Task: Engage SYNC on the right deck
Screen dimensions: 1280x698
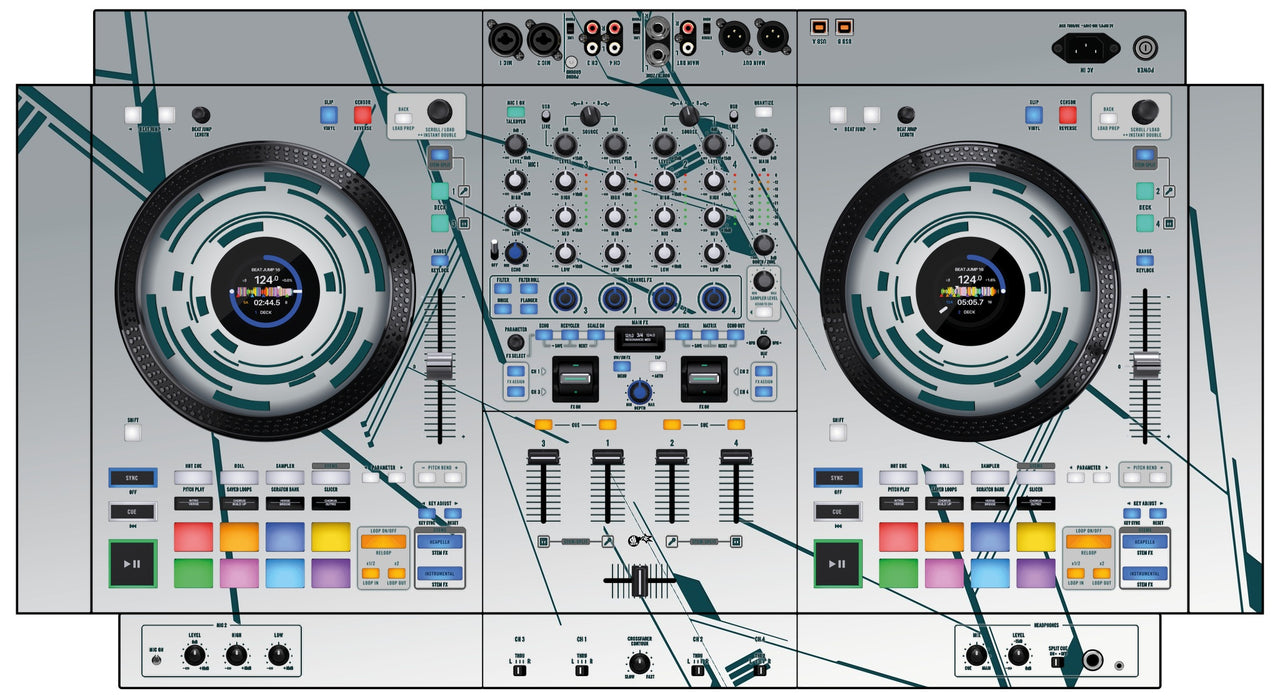Action: tap(837, 478)
